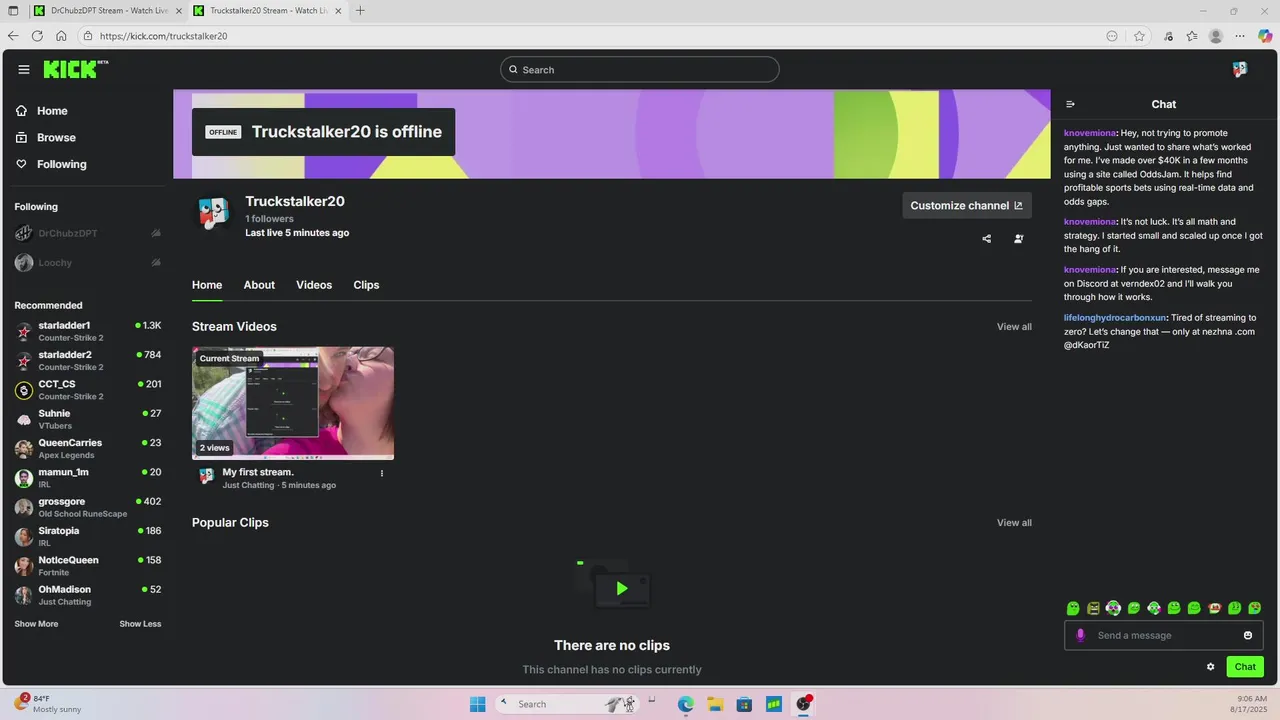Toggle Loochy offline indicator icon
The image size is (1280, 720).
[x=156, y=262]
